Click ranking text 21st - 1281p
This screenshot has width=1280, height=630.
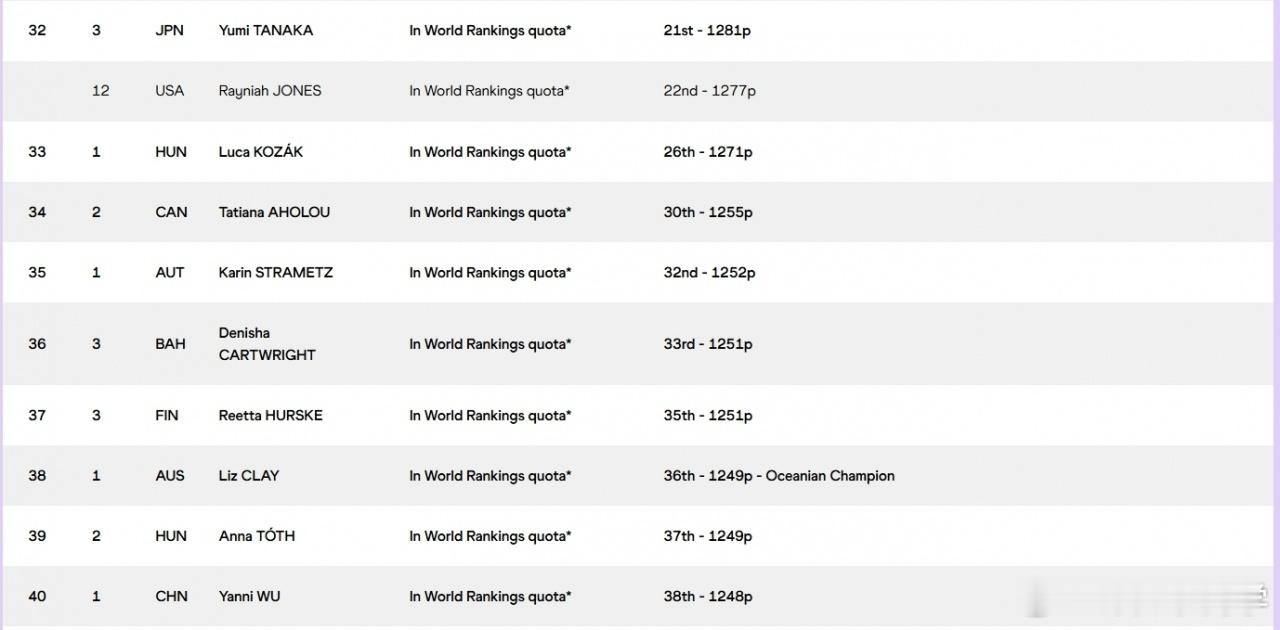tap(707, 30)
